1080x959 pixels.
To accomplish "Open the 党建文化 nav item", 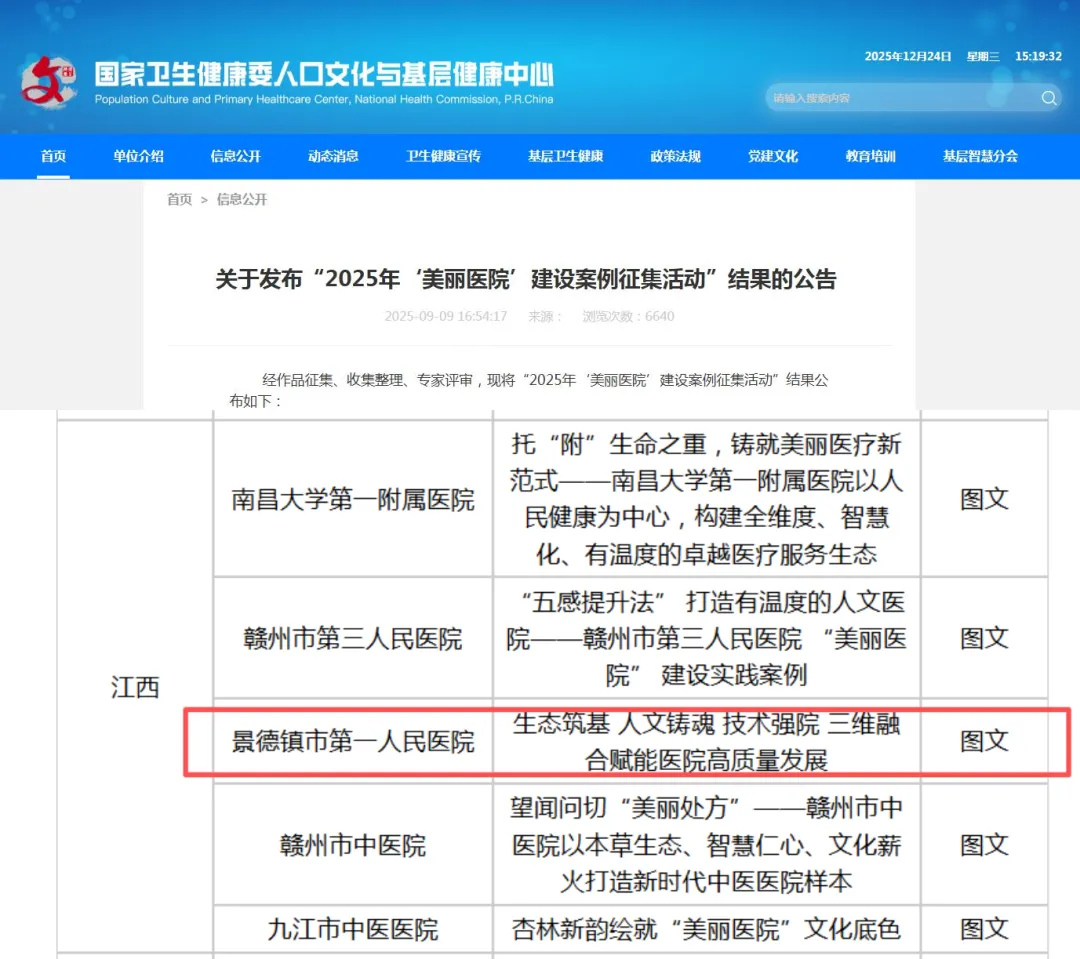I will [x=773, y=156].
